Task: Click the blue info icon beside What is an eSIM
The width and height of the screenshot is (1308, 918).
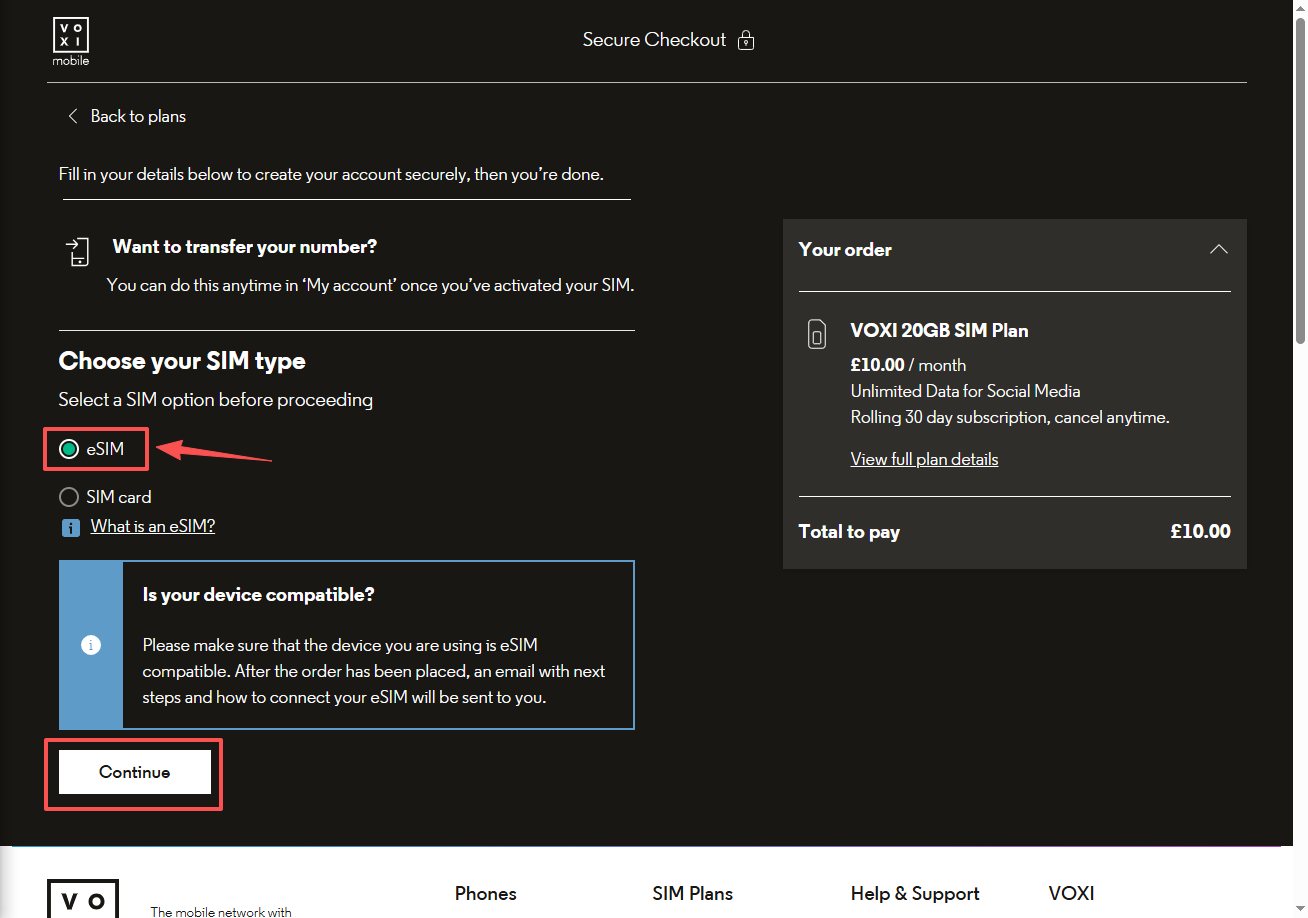Action: click(70, 527)
